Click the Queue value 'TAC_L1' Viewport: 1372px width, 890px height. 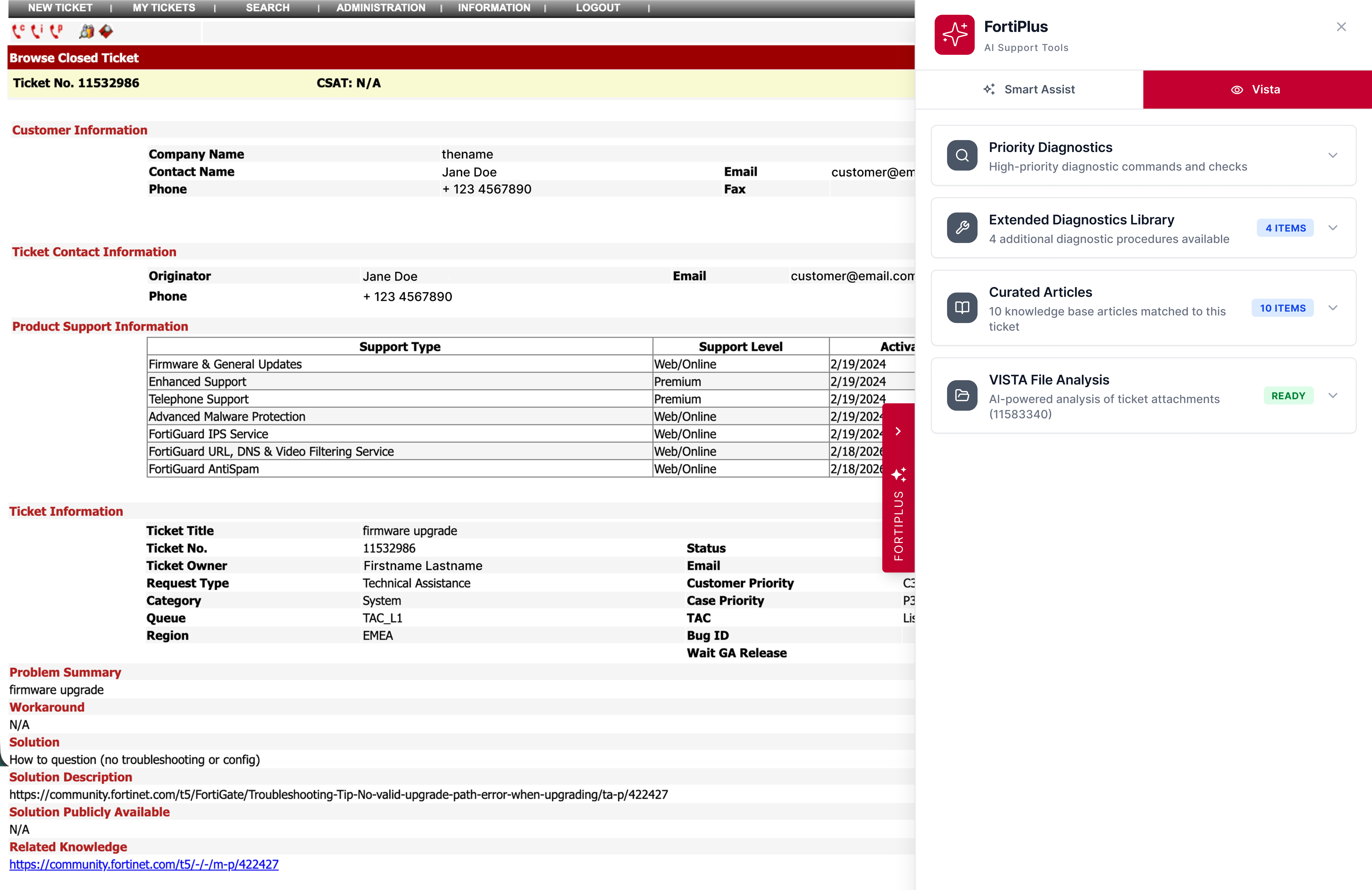coord(382,618)
